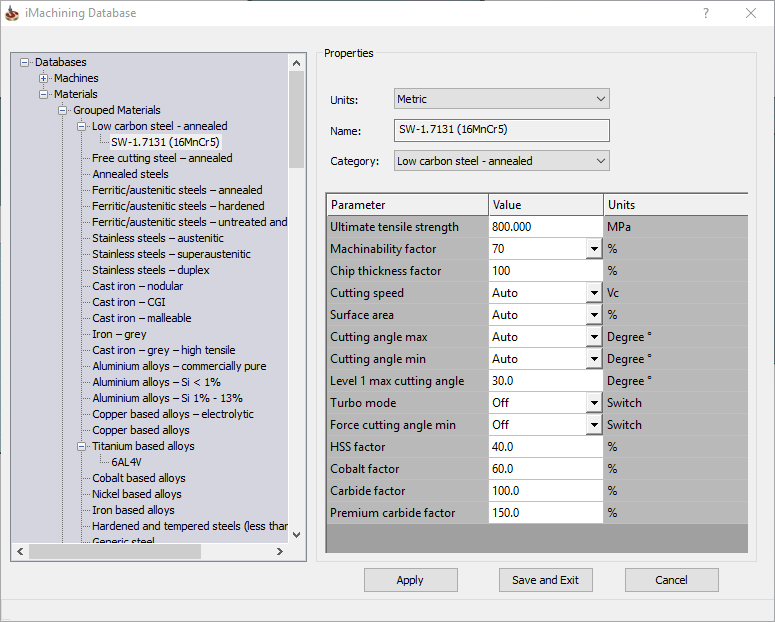The width and height of the screenshot is (775, 622).
Task: Click the help question mark icon
Action: pos(706,13)
